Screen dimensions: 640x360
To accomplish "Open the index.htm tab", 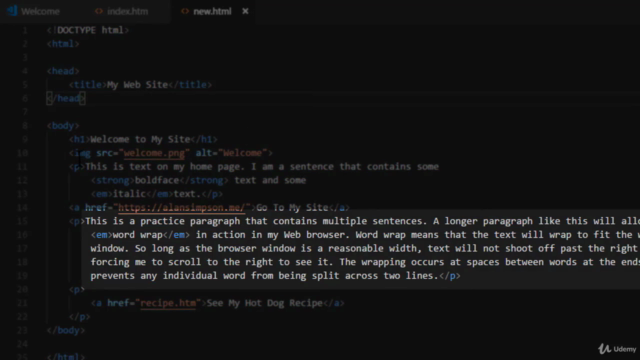I will (127, 11).
